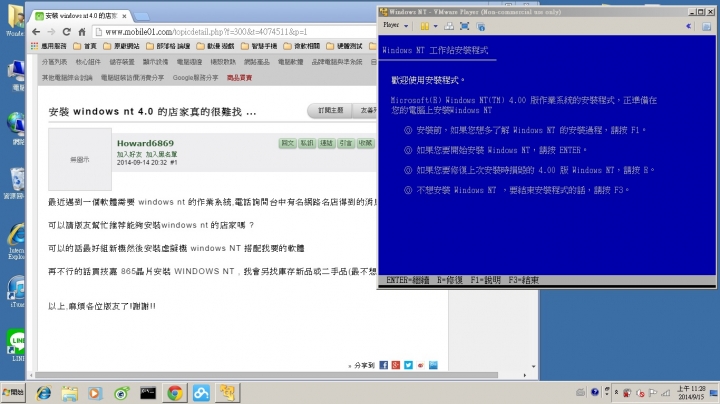Click the 儲存裝置 forum category link
The width and height of the screenshot is (720, 404).
coord(122,62)
